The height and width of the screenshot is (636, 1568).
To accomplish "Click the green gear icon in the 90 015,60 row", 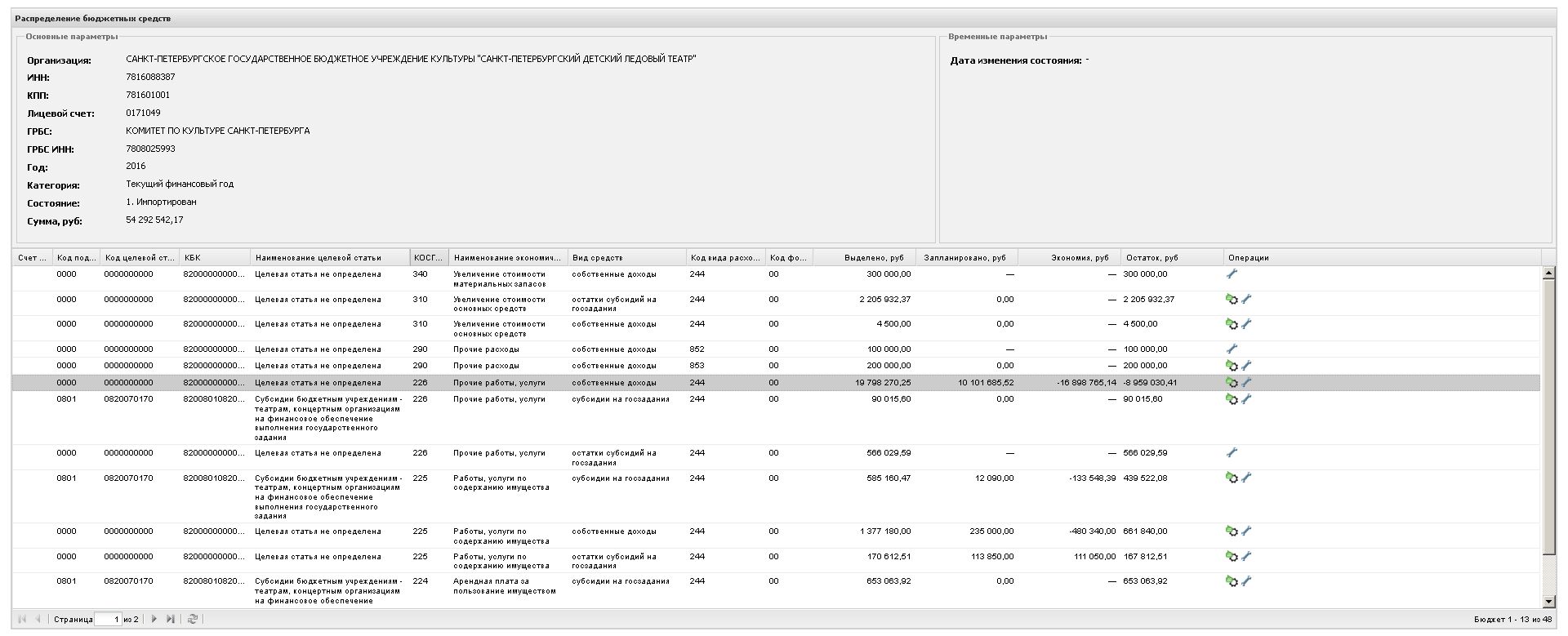I will 1232,399.
